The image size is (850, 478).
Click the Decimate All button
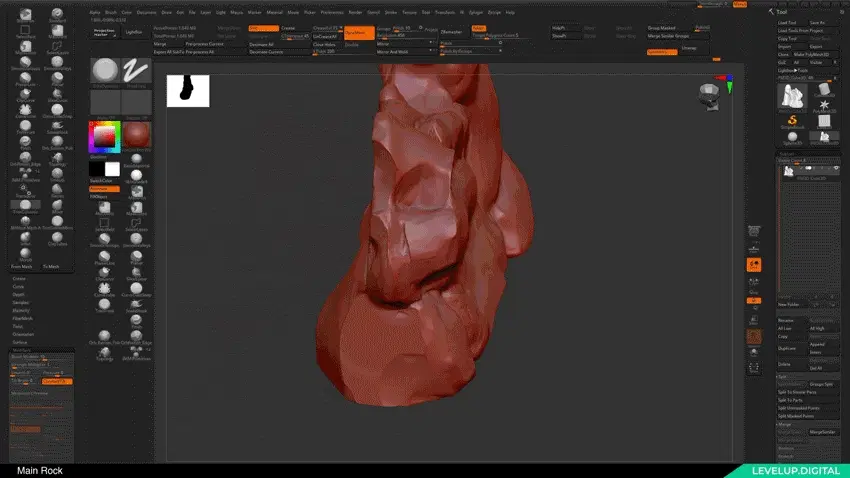click(279, 44)
